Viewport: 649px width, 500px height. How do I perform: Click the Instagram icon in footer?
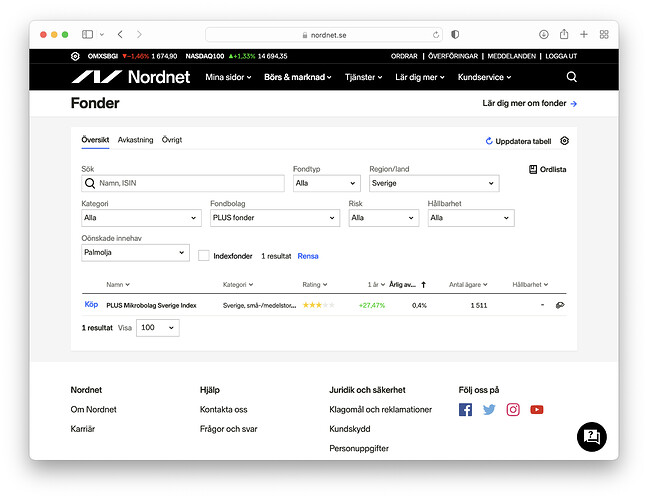(513, 409)
